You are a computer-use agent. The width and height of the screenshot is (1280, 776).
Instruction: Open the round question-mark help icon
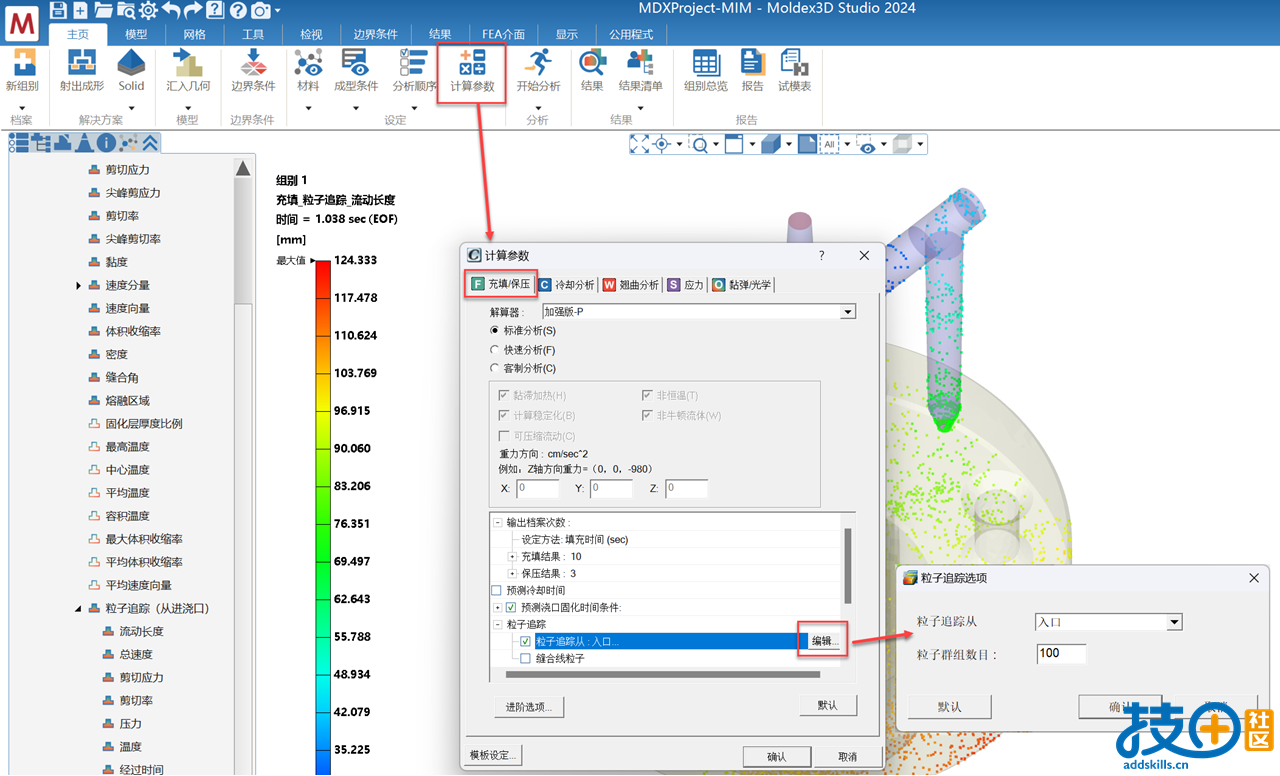tap(237, 10)
